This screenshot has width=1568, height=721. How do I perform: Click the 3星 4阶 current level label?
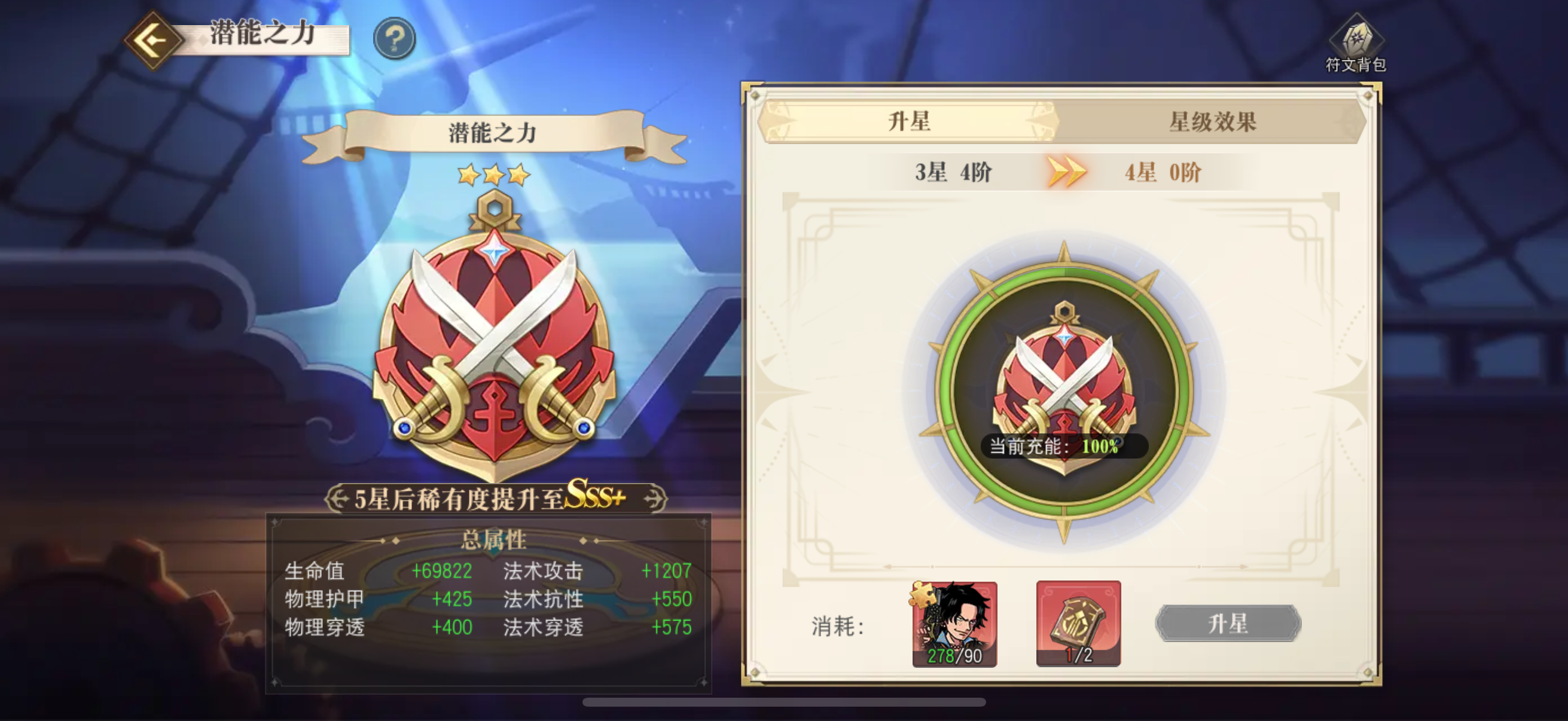coord(953,172)
